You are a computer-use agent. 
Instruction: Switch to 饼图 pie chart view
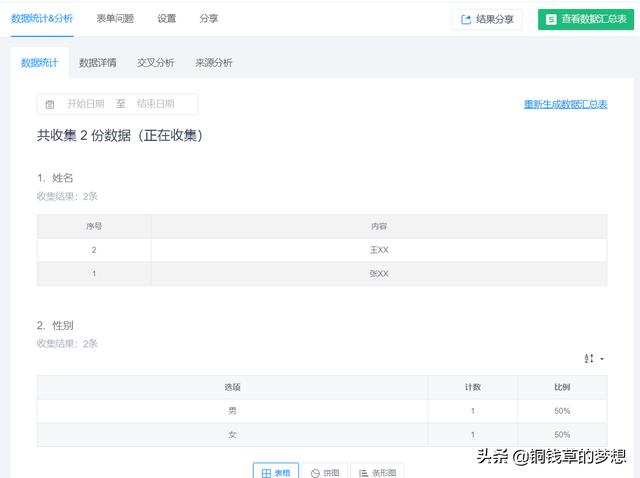point(325,472)
